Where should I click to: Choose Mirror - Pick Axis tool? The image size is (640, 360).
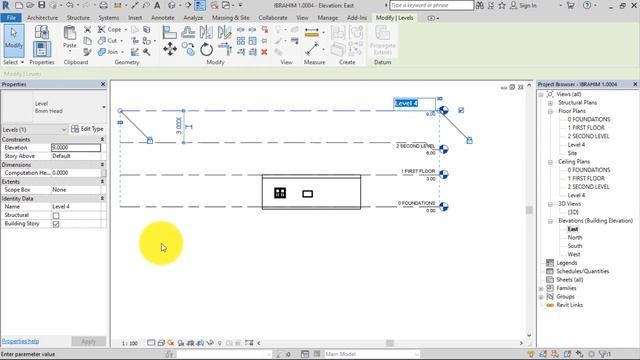206,32
